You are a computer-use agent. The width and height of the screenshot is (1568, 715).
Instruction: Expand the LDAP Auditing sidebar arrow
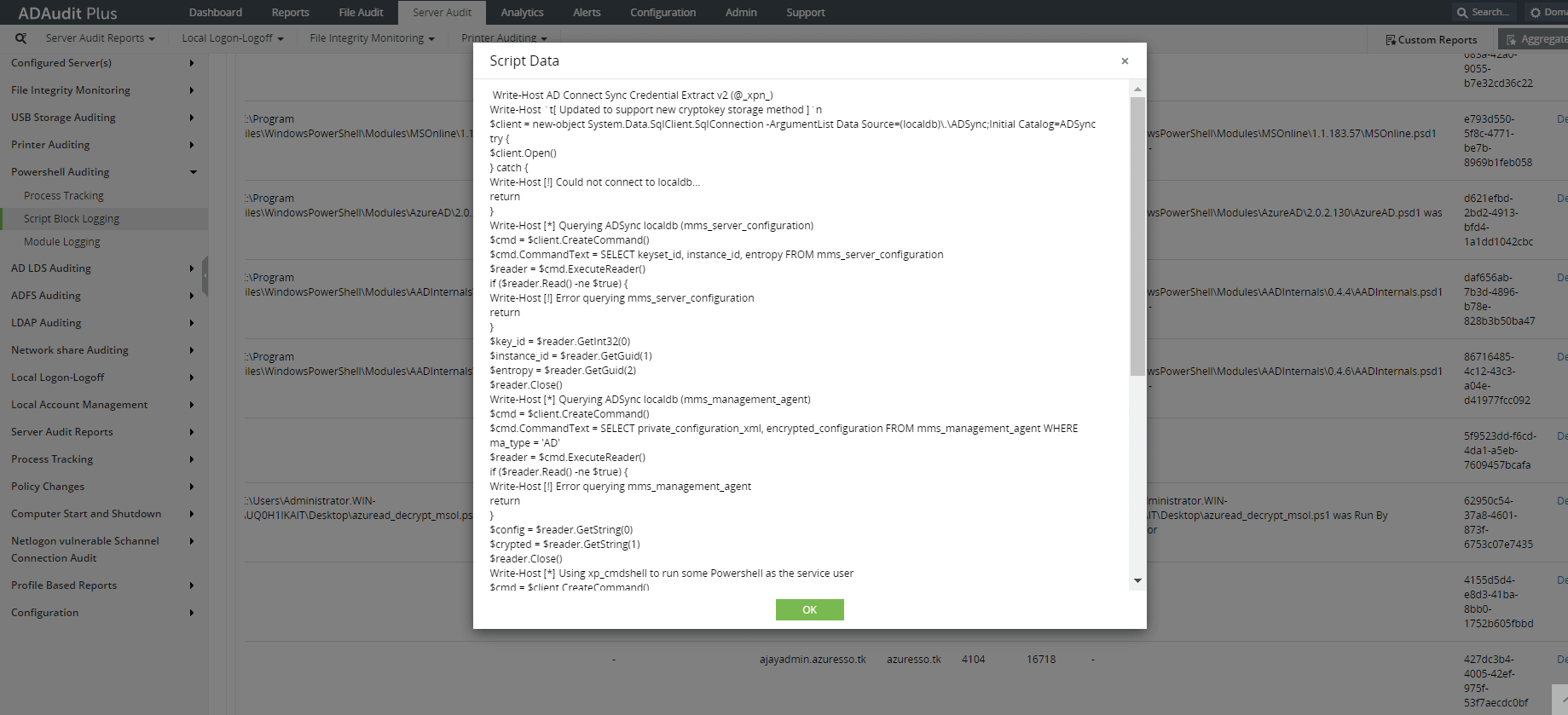192,323
